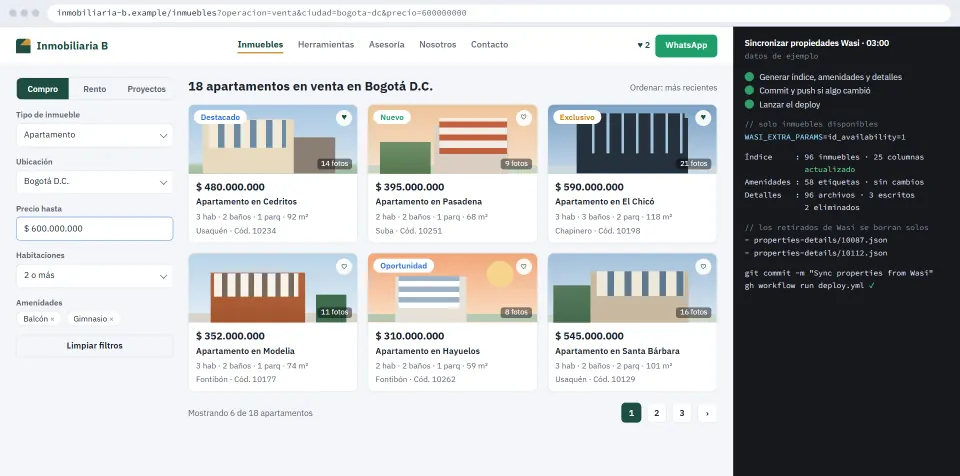
Task: Open the El Chicó apartment photo thumbnail
Action: [632, 139]
